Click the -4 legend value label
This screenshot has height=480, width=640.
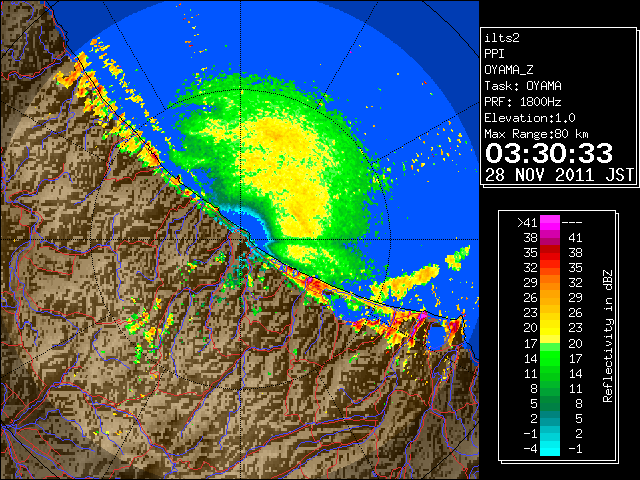point(530,449)
